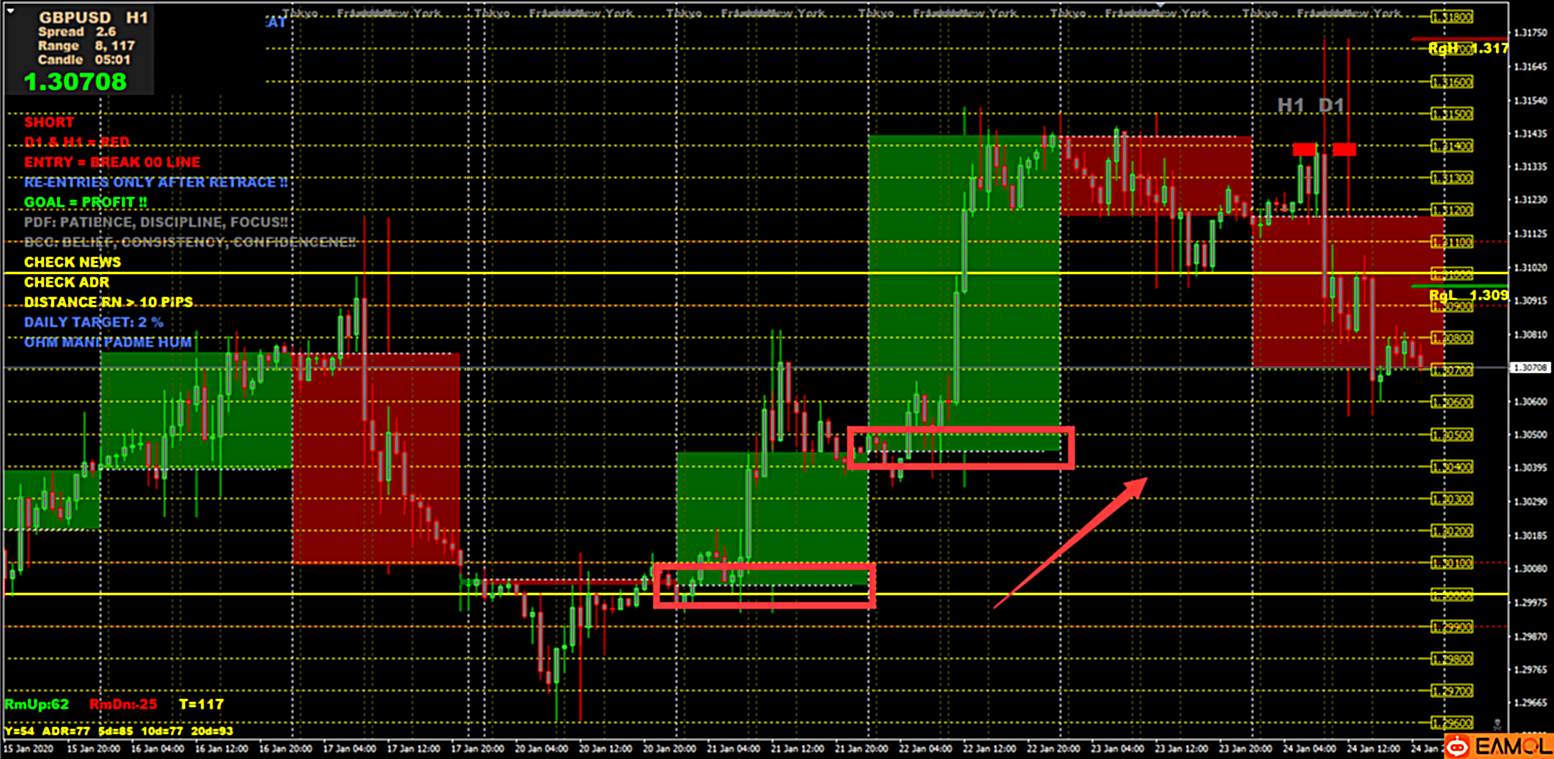Click the DAILY TARGET: 2 % label
Screen dimensions: 1554x759
pos(93,322)
